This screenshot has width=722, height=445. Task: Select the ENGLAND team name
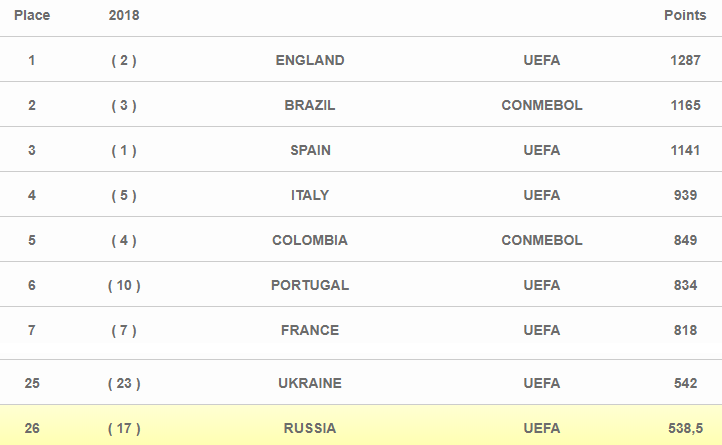310,60
